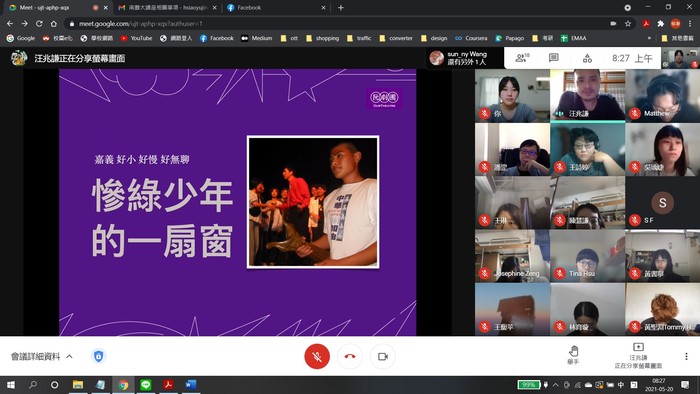Open the 汪兆謙 screen sharing presentation control

click(x=638, y=356)
